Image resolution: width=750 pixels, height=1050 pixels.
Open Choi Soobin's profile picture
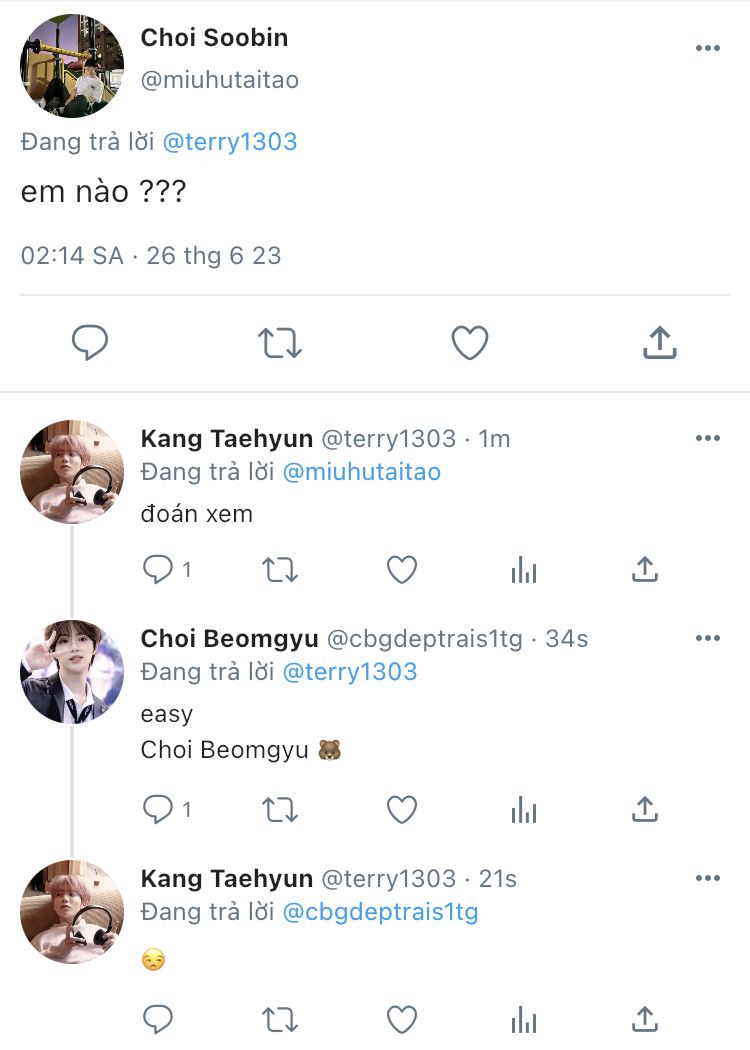click(x=72, y=66)
